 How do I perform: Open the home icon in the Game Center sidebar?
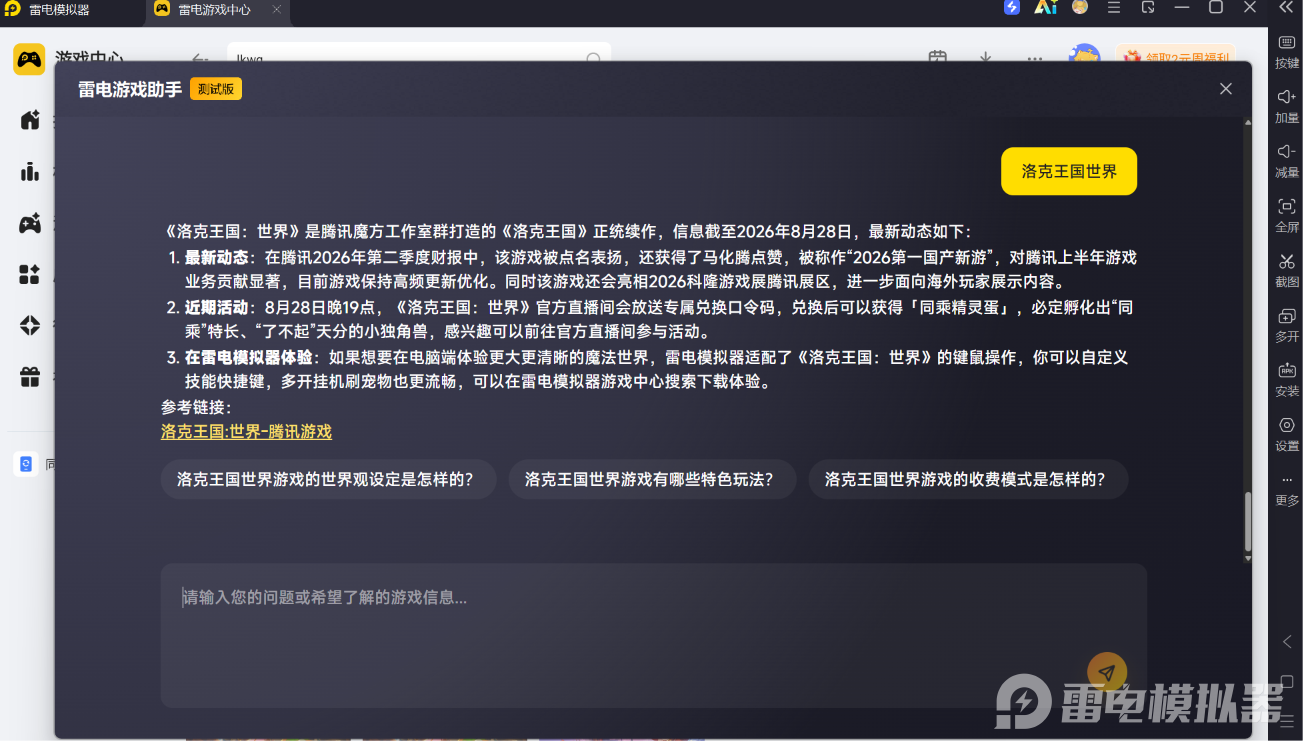pyautogui.click(x=30, y=120)
